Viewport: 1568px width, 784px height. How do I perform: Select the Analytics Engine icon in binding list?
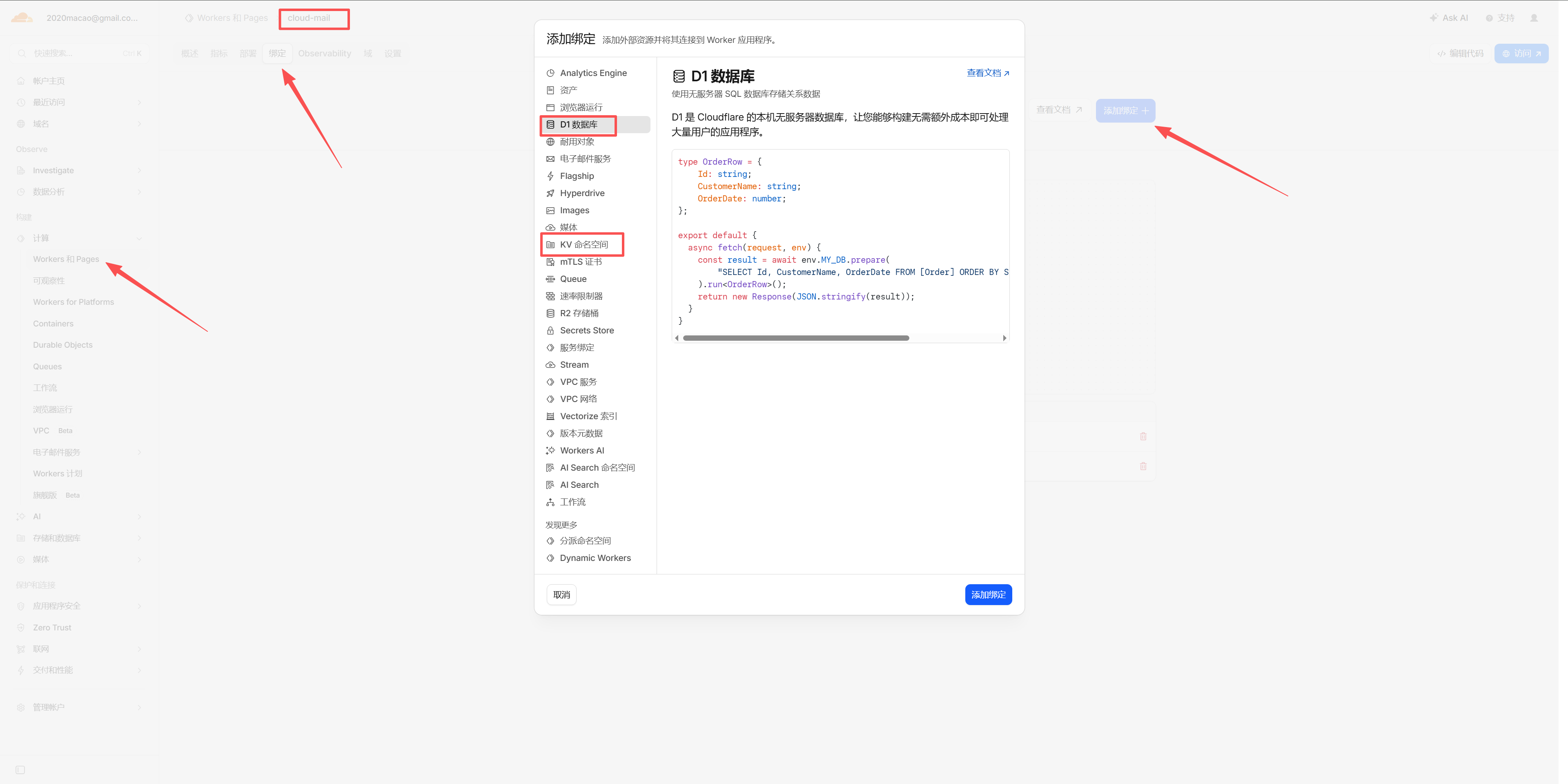coord(550,73)
